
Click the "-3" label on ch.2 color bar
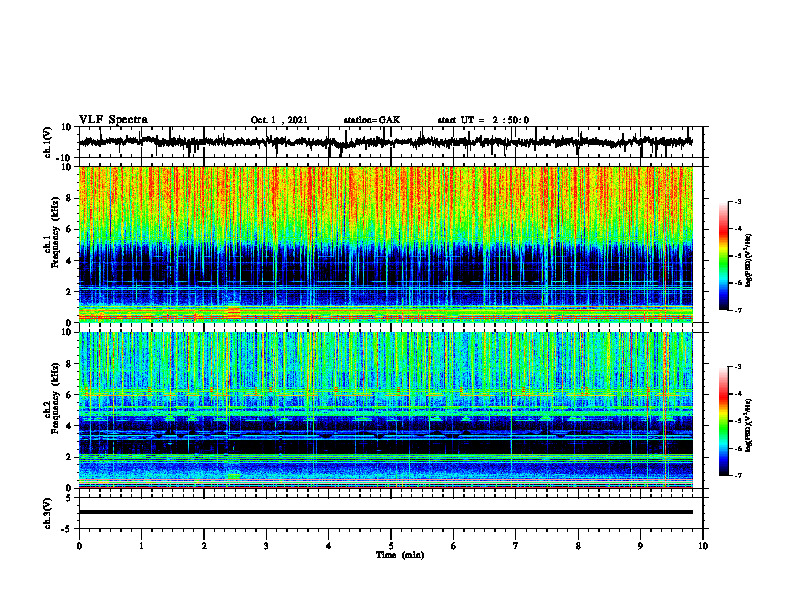coord(737,367)
